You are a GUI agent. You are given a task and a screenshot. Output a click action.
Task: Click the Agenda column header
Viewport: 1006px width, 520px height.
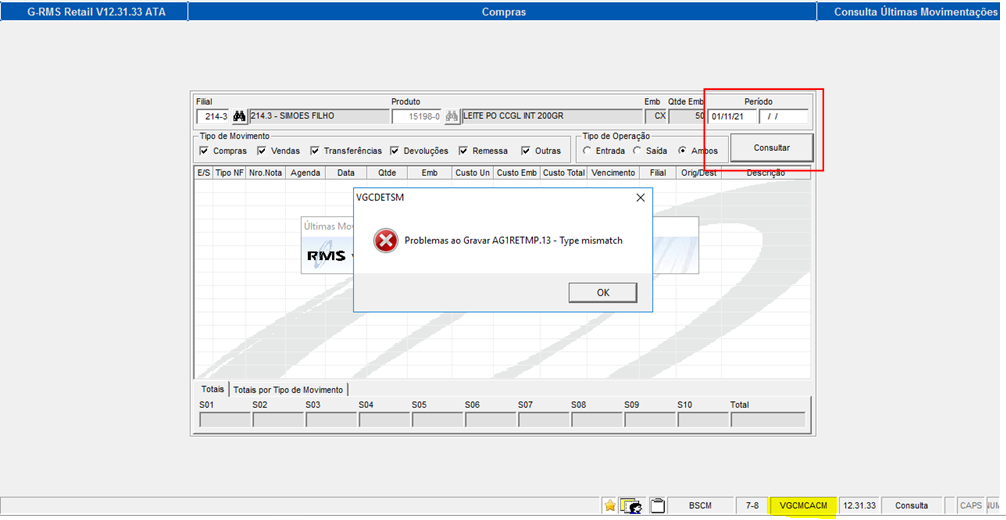305,173
